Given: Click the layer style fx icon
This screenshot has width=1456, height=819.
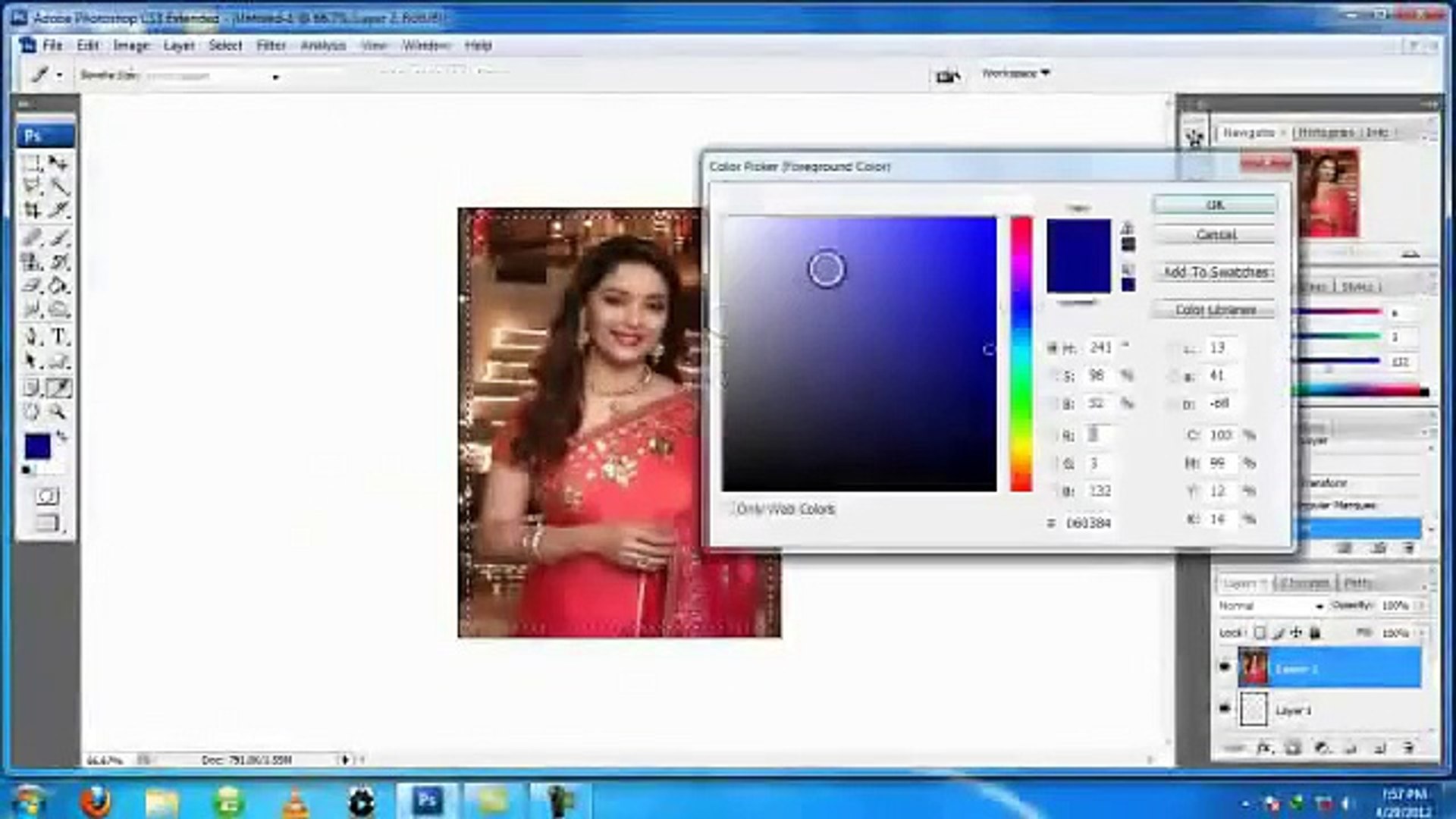Looking at the screenshot, I should [x=1264, y=748].
